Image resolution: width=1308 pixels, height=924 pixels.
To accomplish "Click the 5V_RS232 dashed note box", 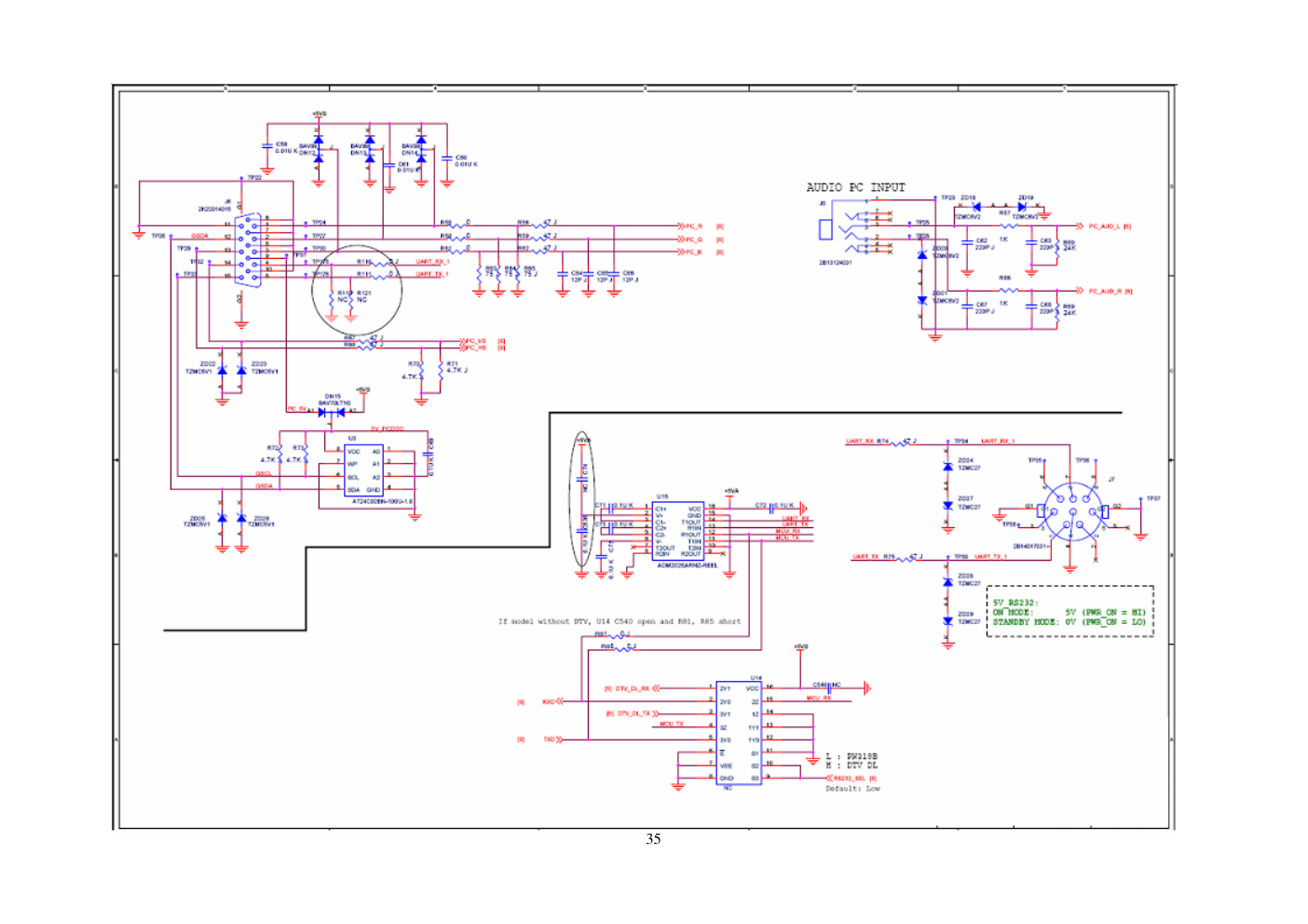I will [1070, 612].
